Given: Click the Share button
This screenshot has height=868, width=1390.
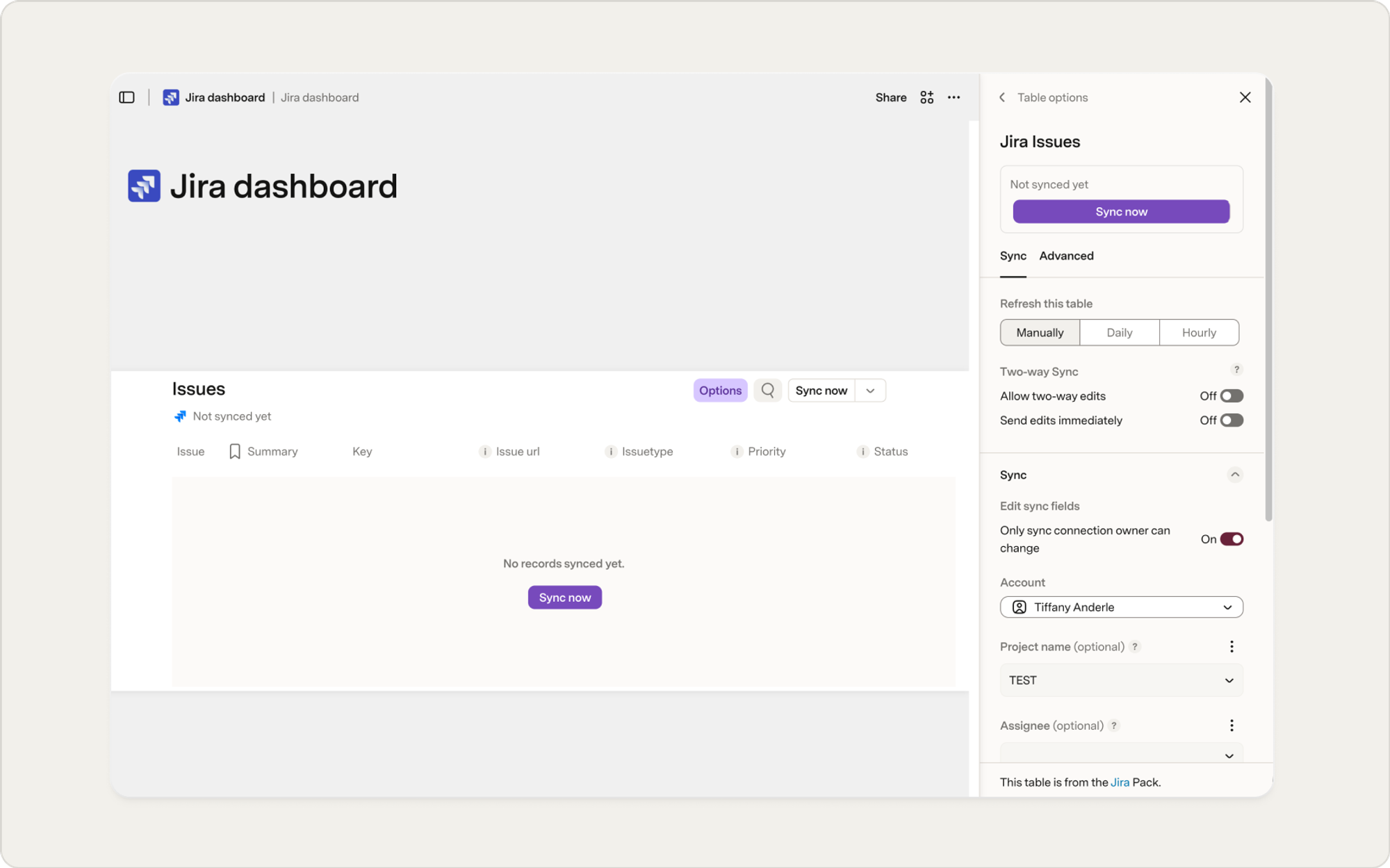Looking at the screenshot, I should pyautogui.click(x=891, y=97).
